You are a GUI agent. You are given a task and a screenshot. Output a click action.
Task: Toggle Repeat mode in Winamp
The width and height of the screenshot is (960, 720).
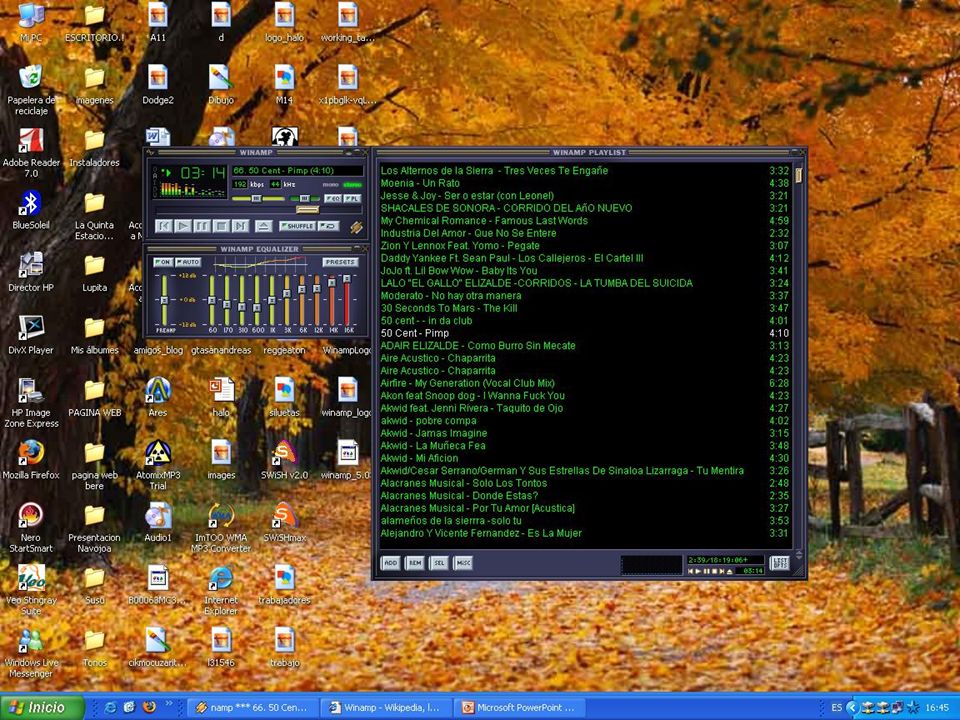coord(328,226)
